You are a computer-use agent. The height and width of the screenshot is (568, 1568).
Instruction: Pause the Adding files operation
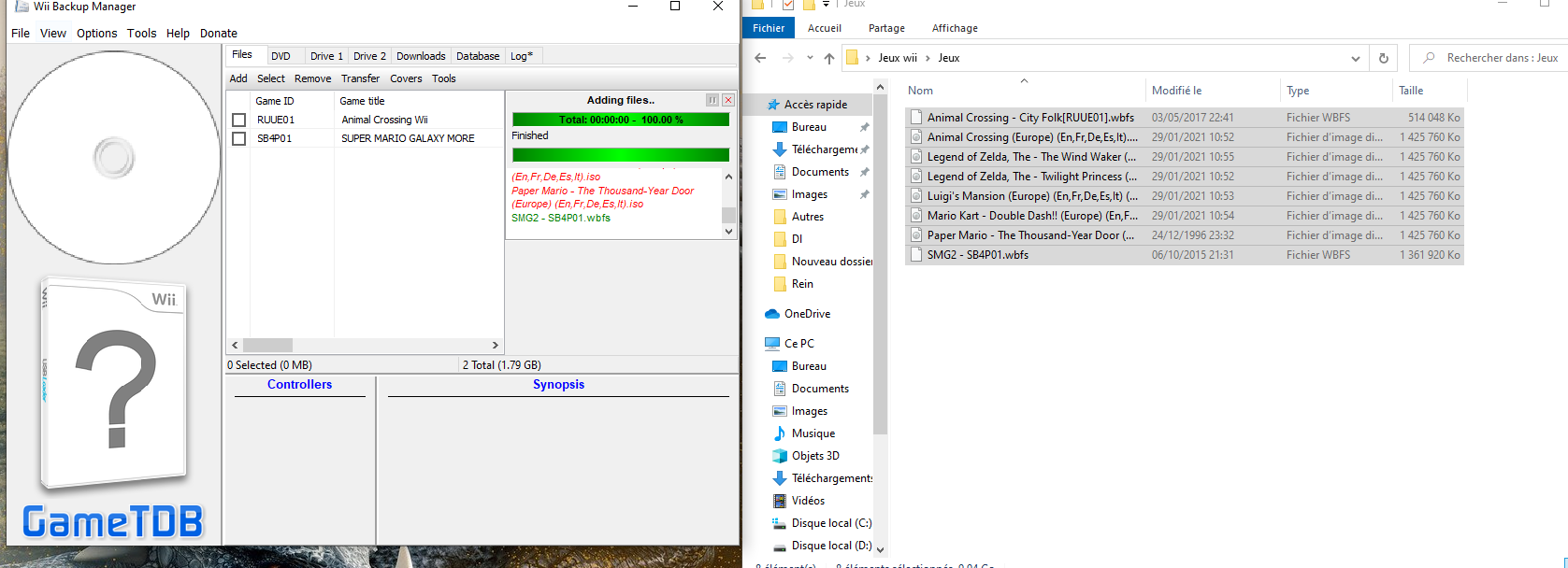point(712,100)
